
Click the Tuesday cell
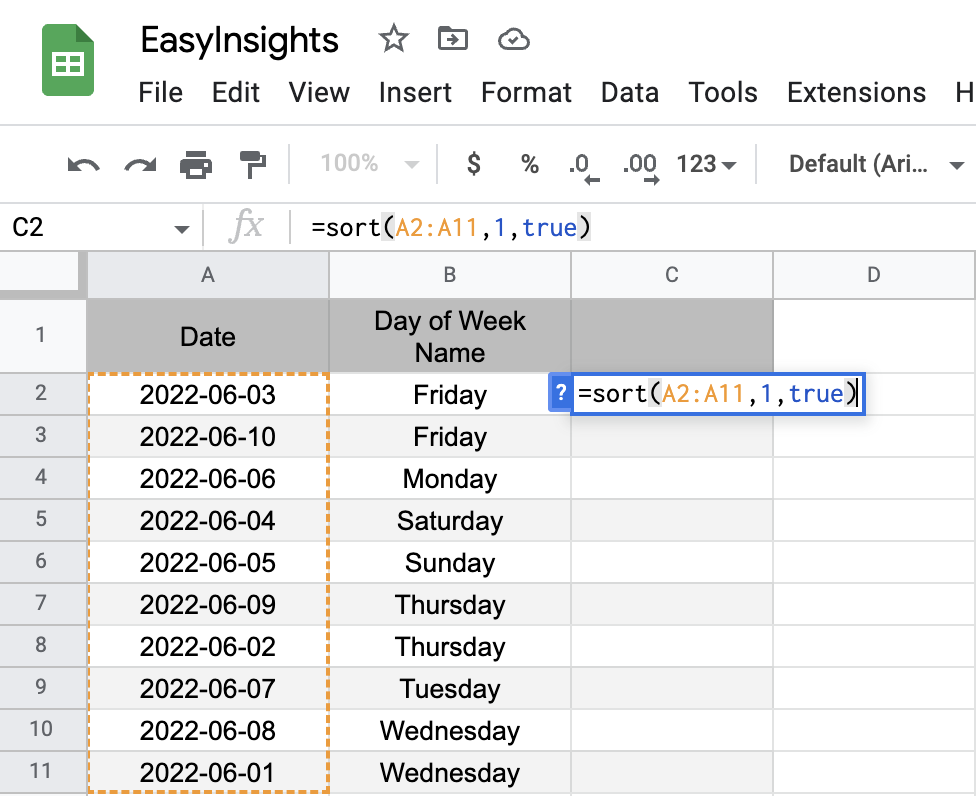point(450,688)
